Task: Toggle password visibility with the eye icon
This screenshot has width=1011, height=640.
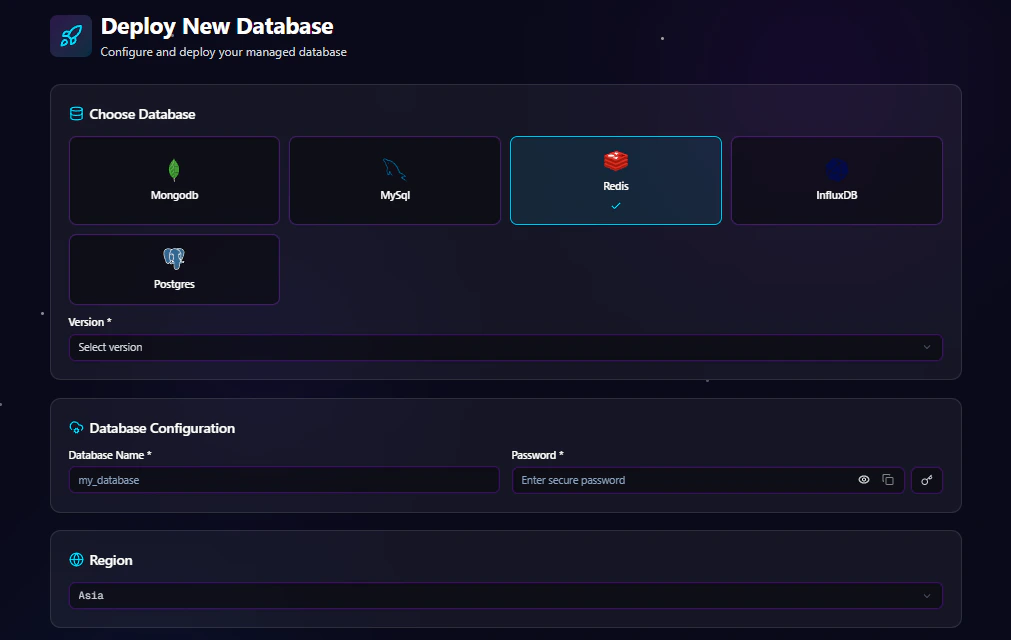Action: tap(864, 480)
